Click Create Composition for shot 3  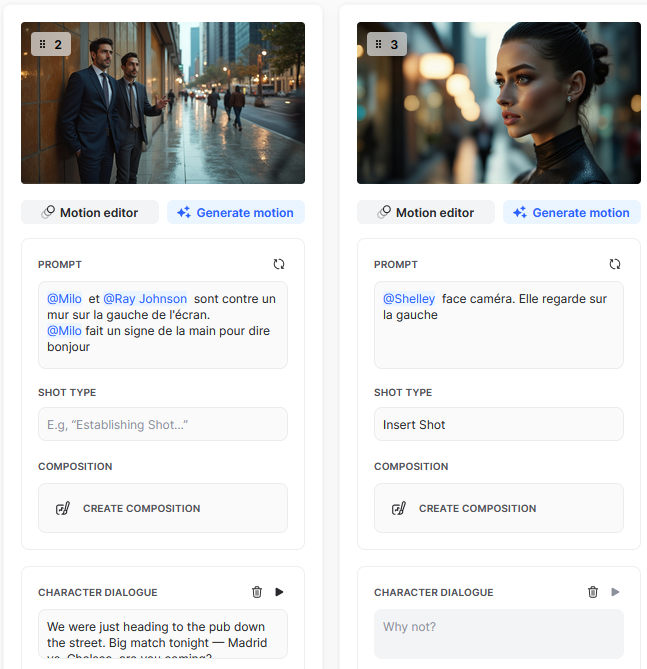point(499,508)
